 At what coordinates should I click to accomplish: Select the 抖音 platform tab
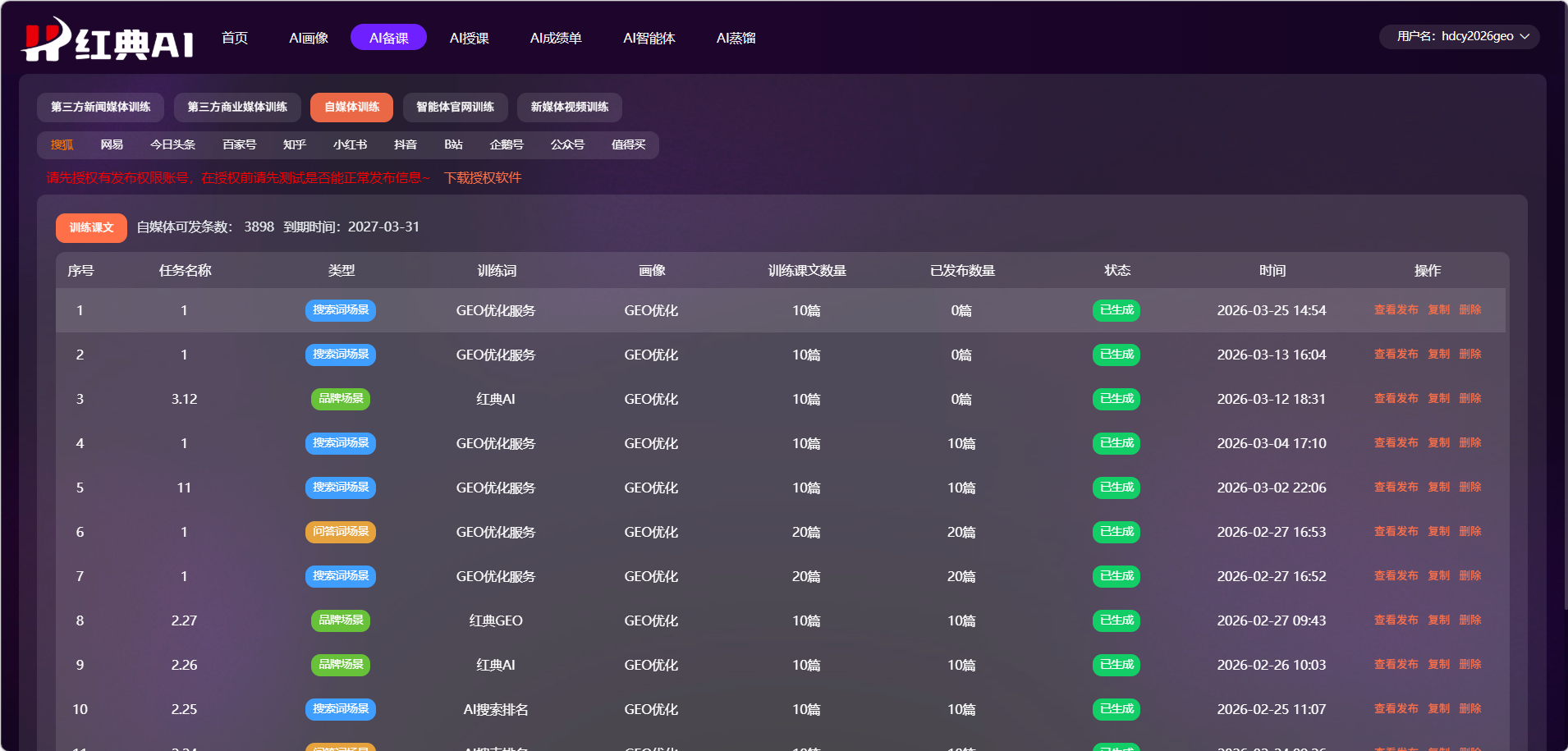(405, 144)
